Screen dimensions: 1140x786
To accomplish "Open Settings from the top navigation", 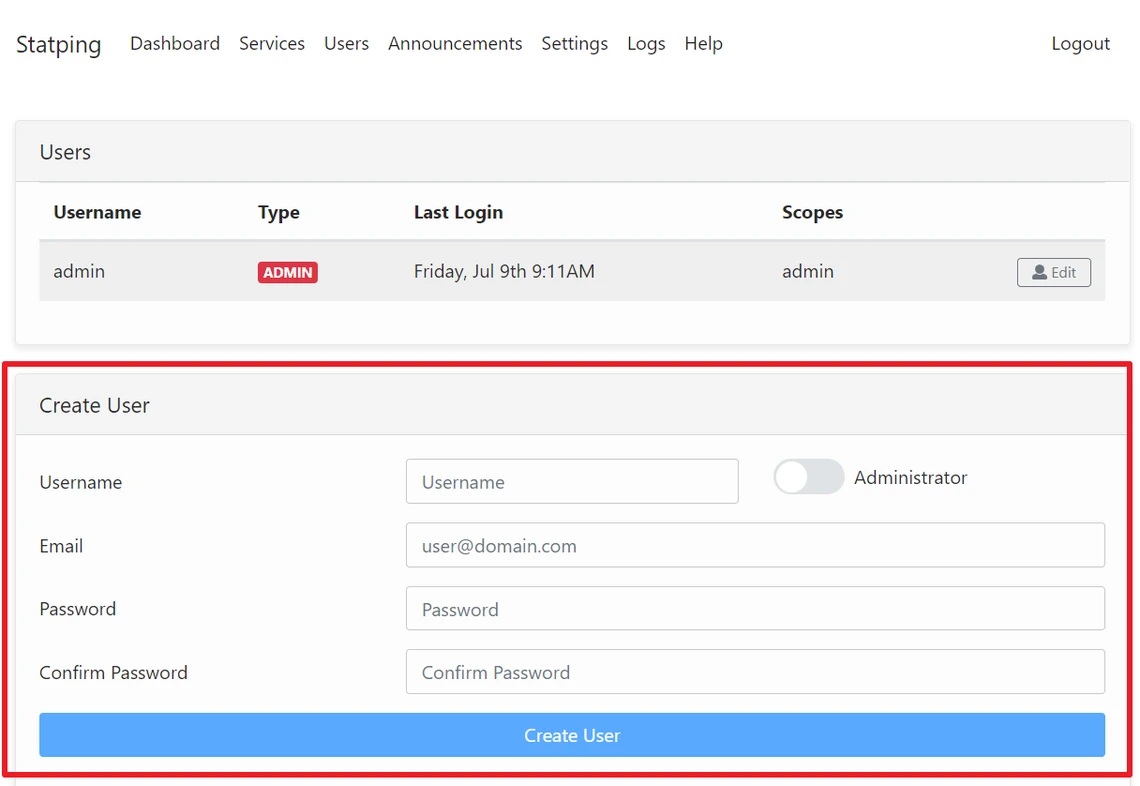I will click(x=574, y=44).
